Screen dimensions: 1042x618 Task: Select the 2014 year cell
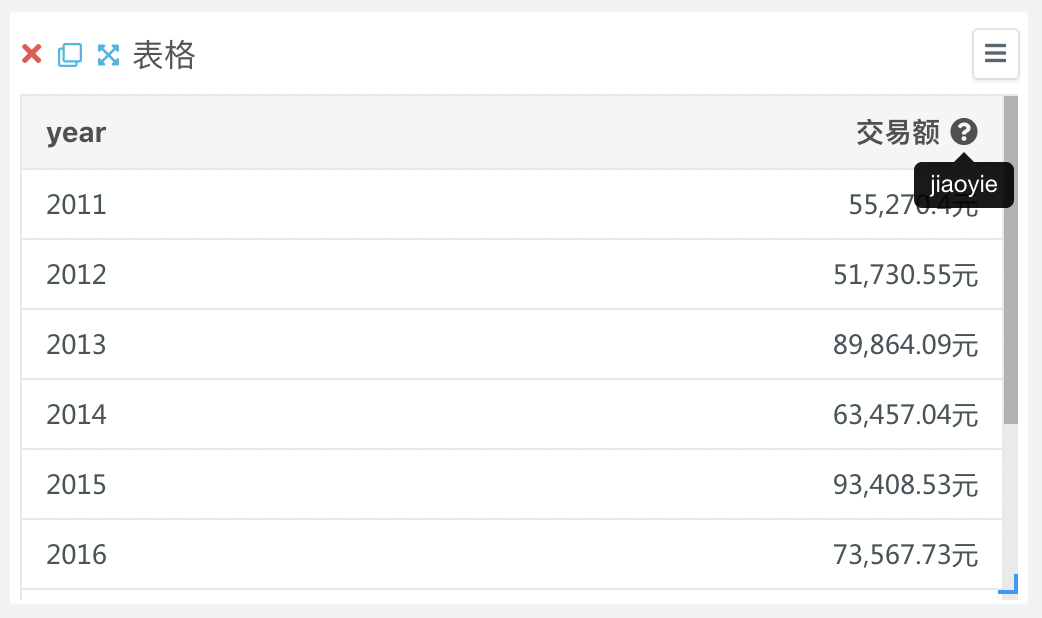[76, 415]
